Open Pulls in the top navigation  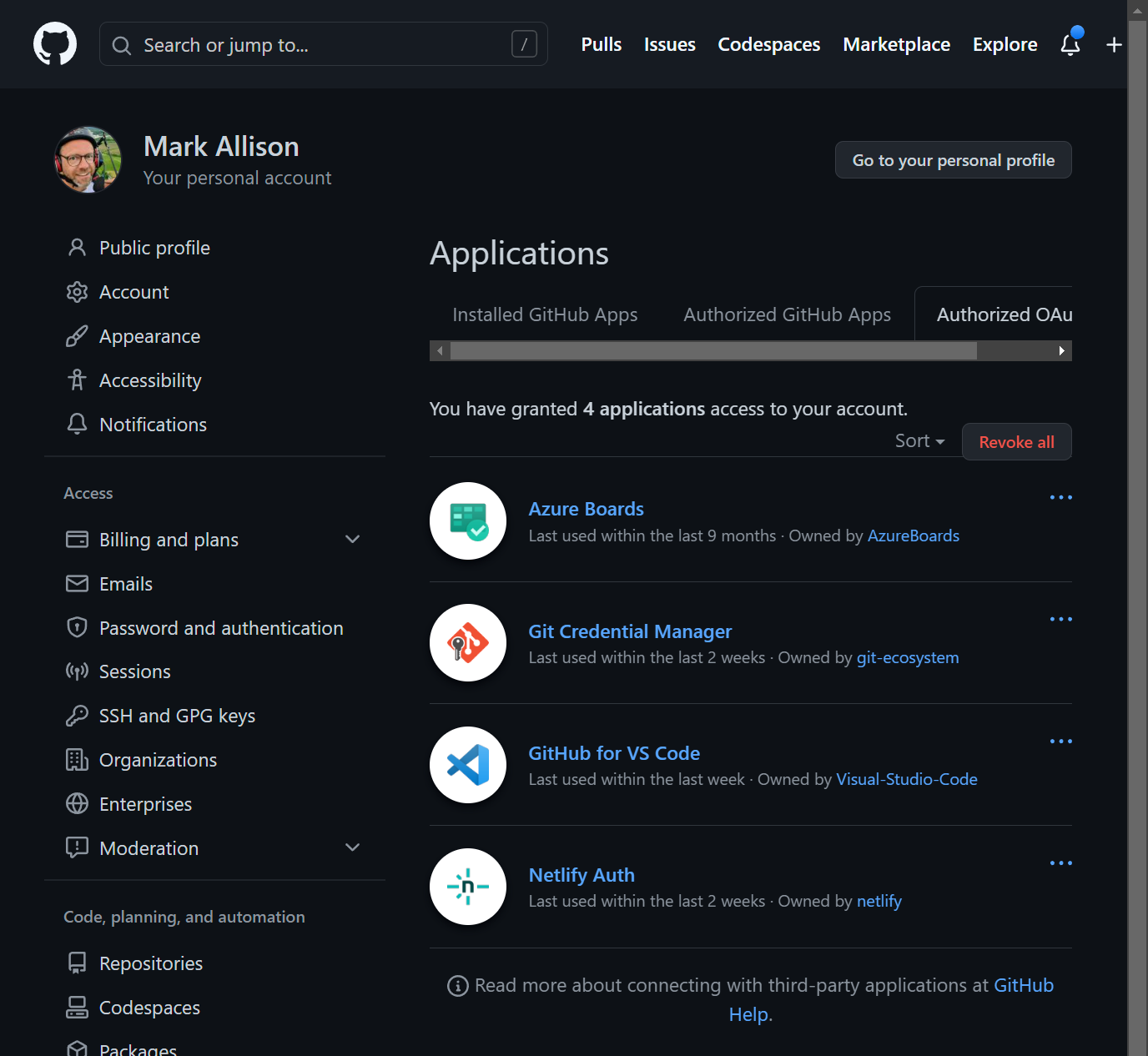602,44
